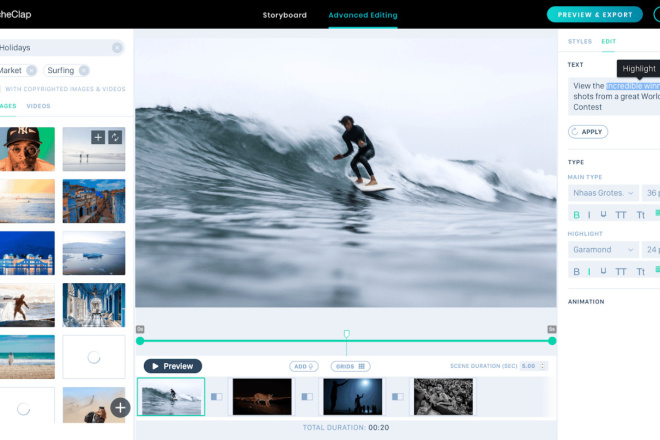660x440 pixels.
Task: Select the iceberg on water thumbnail
Action: [94, 253]
